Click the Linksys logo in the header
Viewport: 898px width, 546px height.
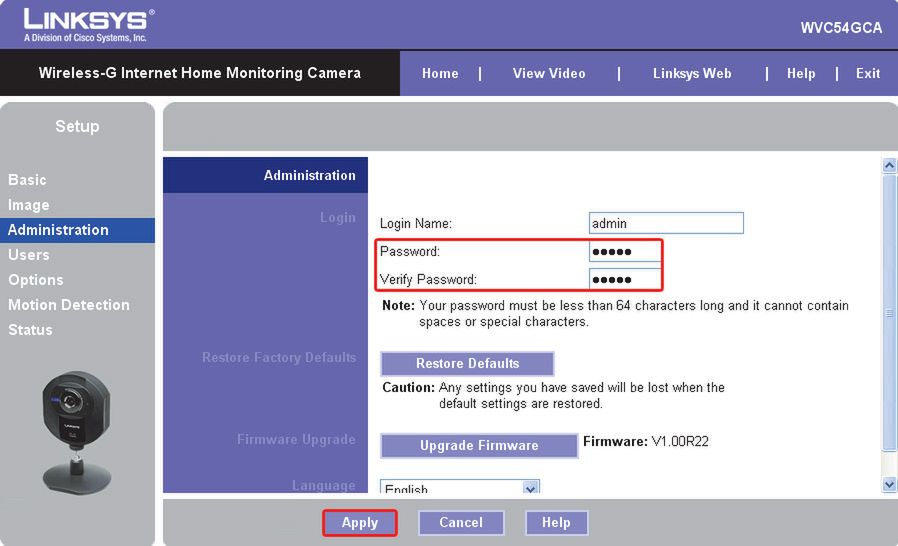(x=89, y=25)
